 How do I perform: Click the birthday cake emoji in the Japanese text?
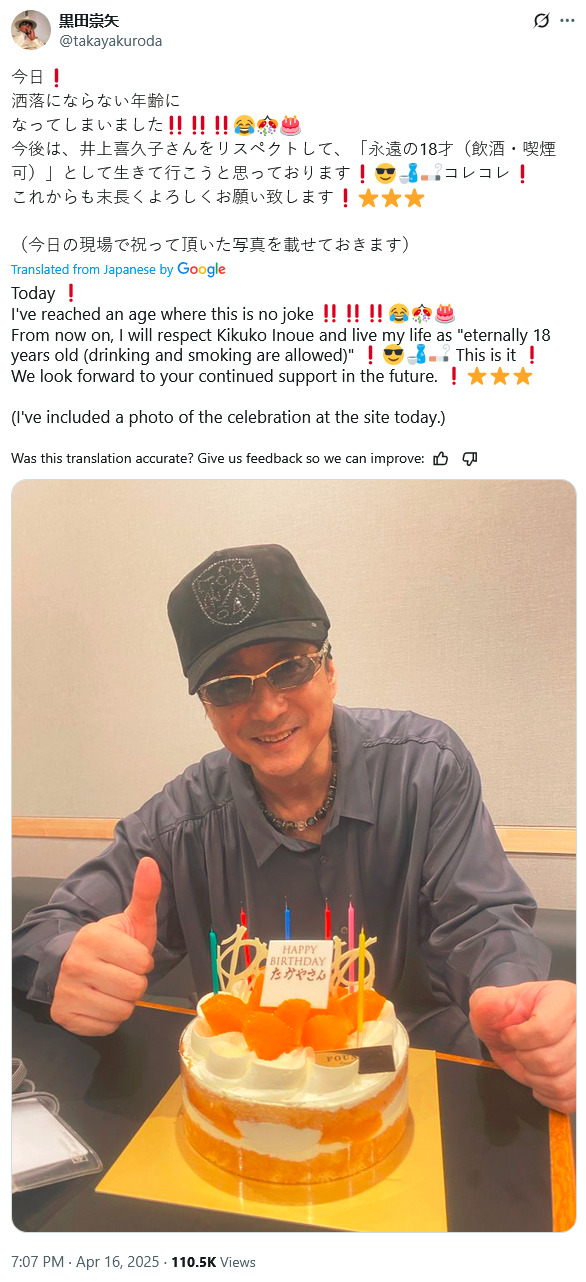click(x=291, y=125)
